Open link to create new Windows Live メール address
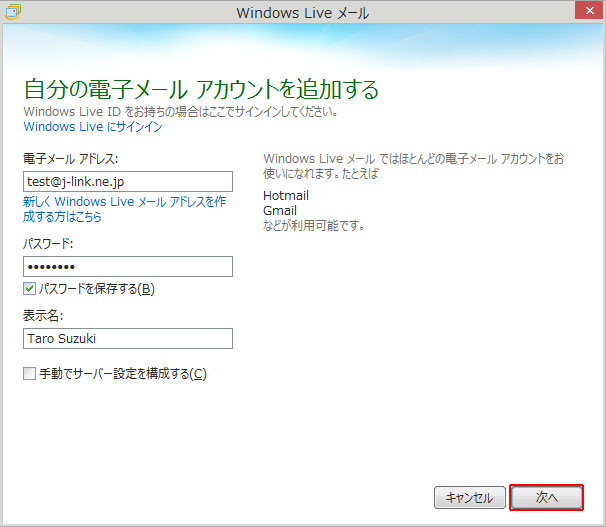The height and width of the screenshot is (527, 606). pos(124,209)
